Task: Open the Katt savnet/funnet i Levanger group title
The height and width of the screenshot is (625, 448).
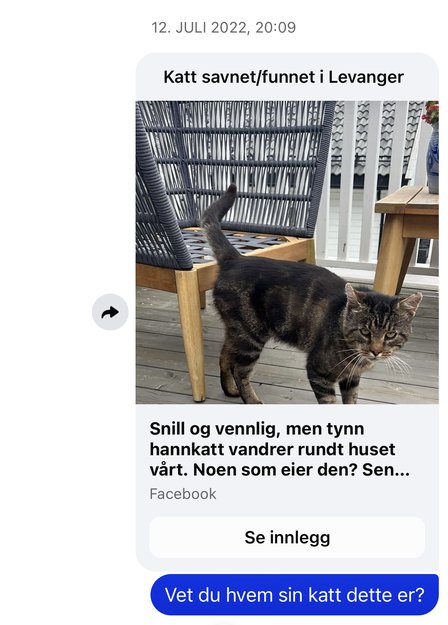Action: point(283,77)
